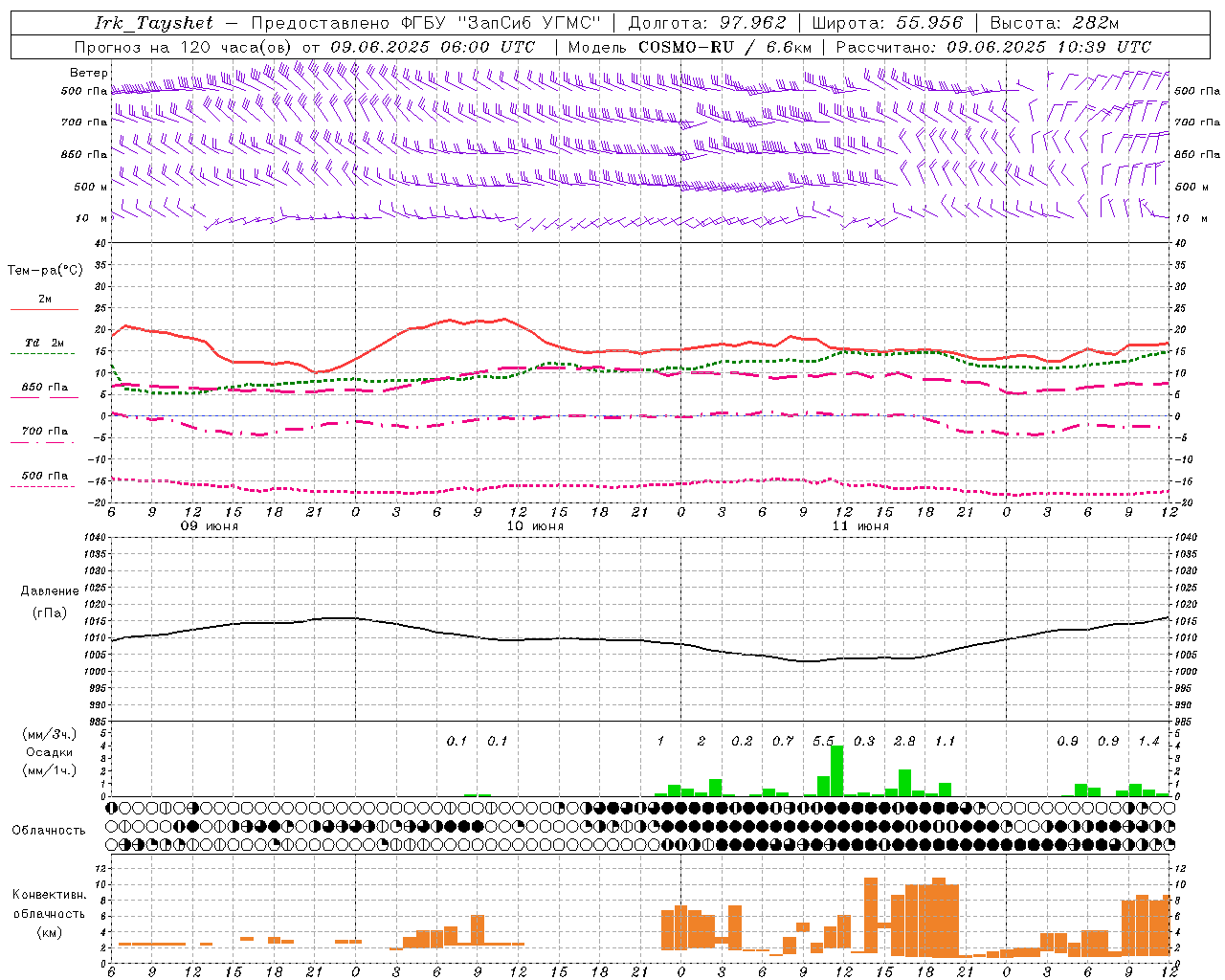The width and height of the screenshot is (1225, 980).
Task: Click the red line sample under 2м legend
Action: tap(44, 310)
